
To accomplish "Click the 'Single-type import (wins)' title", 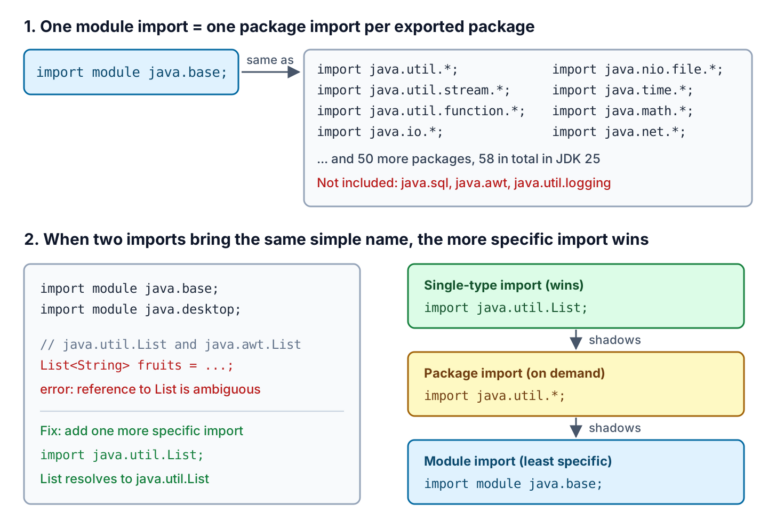I will [x=504, y=286].
